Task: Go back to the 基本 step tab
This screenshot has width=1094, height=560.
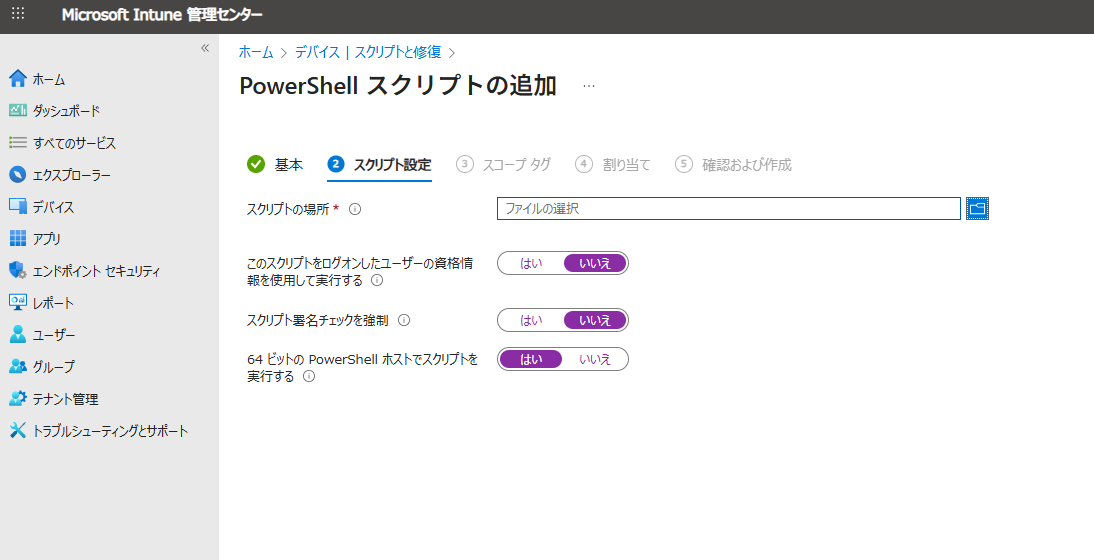Action: [276, 165]
